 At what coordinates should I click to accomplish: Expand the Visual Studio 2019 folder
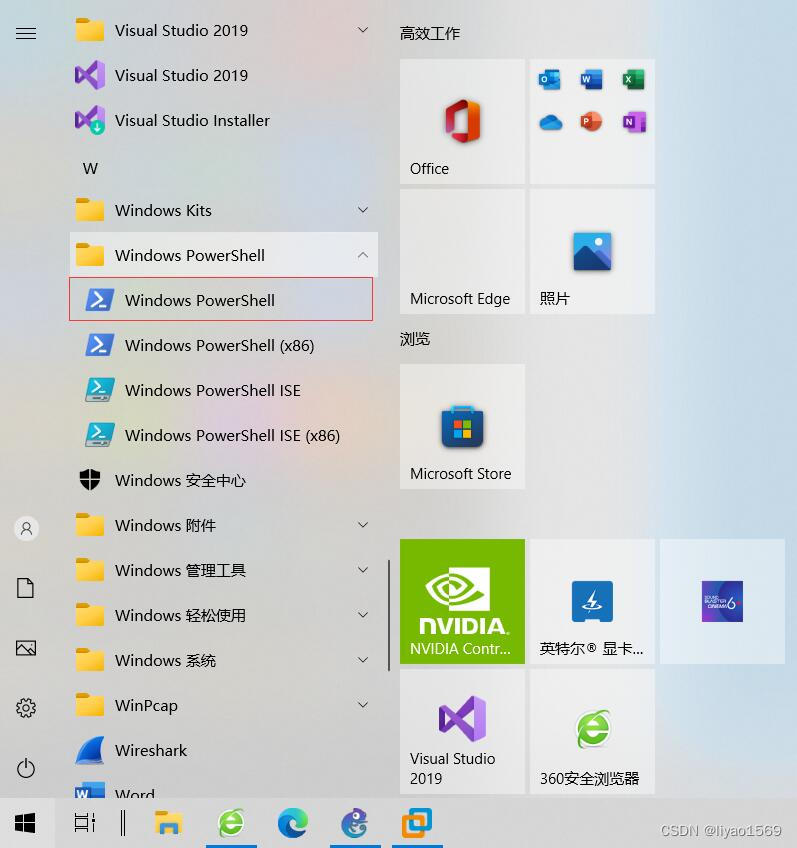click(224, 30)
